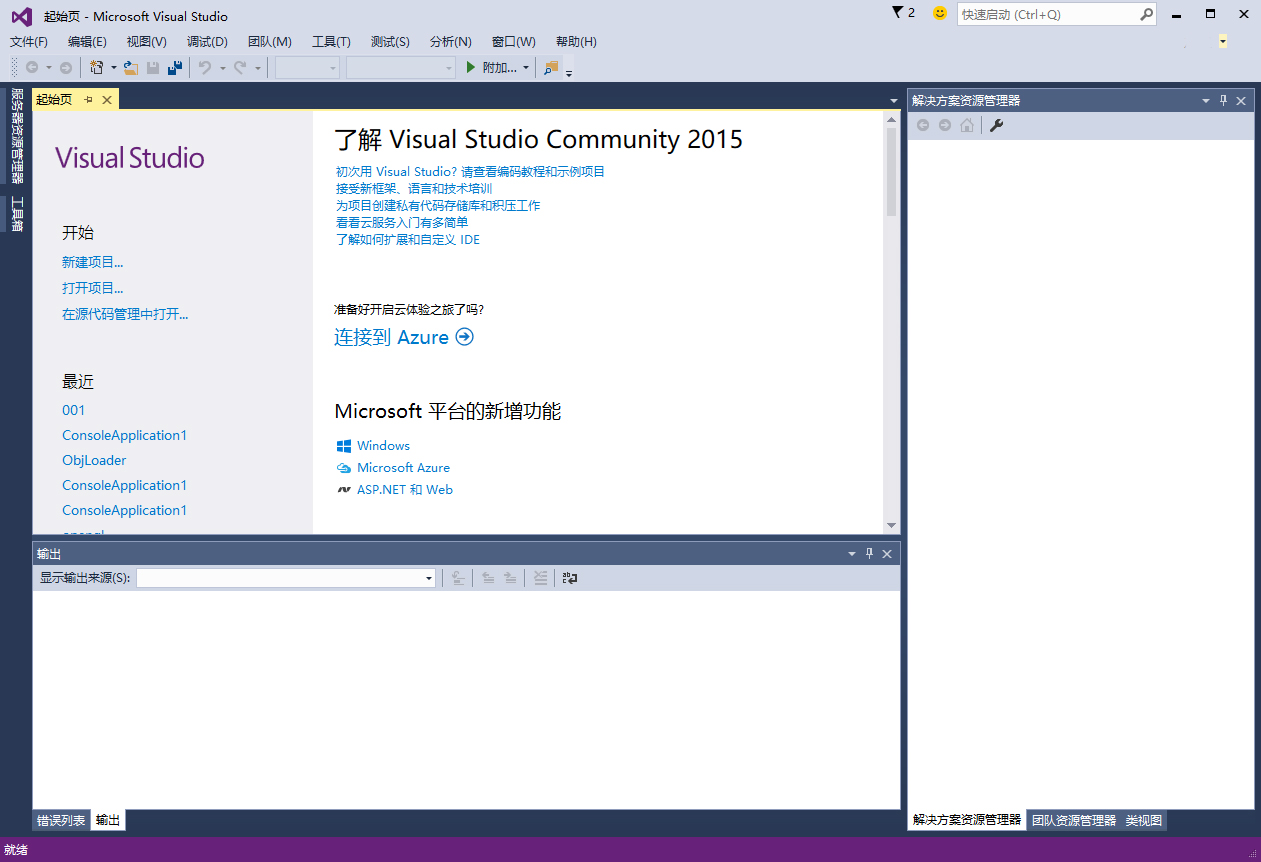The height and width of the screenshot is (862, 1261).
Task: Focus the 快速启动 search field
Action: [1047, 14]
